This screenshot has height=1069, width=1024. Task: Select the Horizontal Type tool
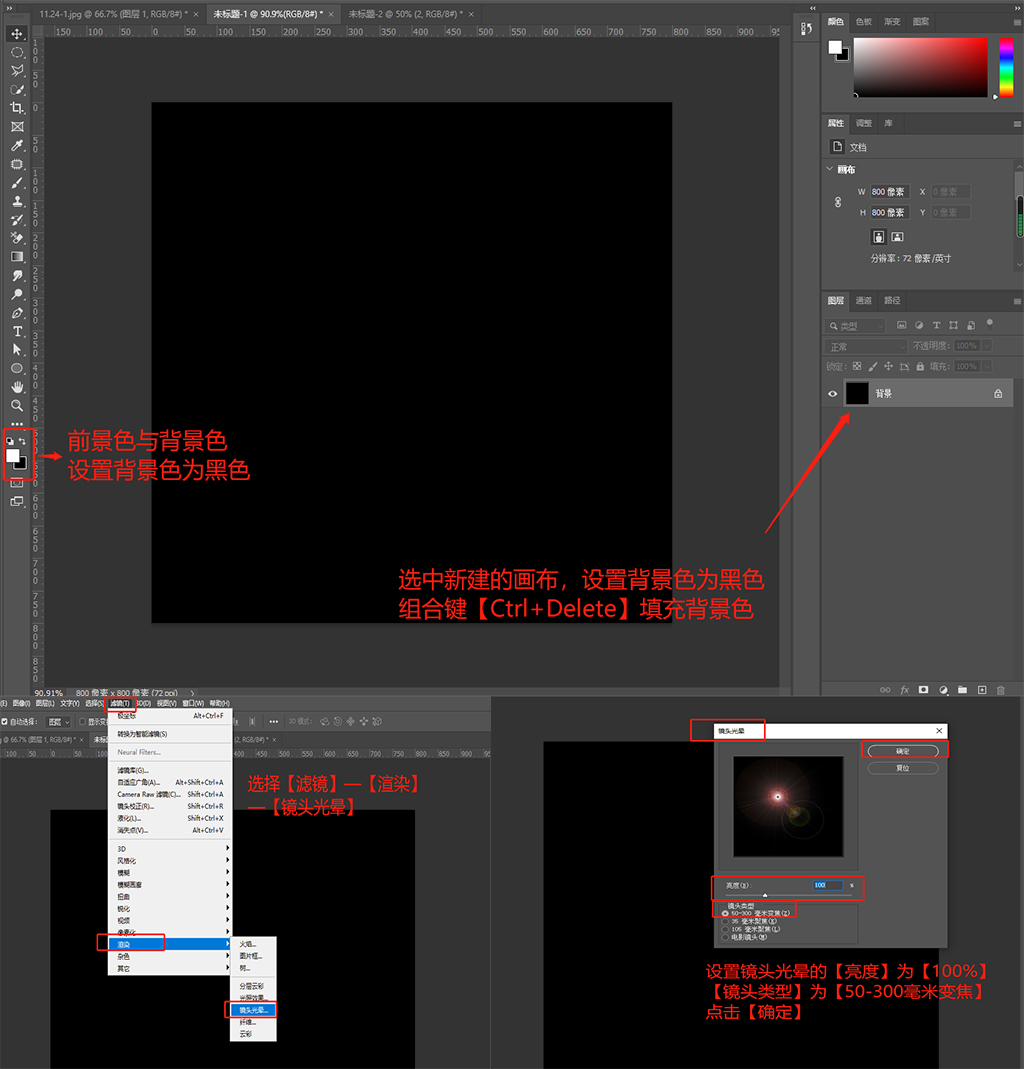[17, 331]
